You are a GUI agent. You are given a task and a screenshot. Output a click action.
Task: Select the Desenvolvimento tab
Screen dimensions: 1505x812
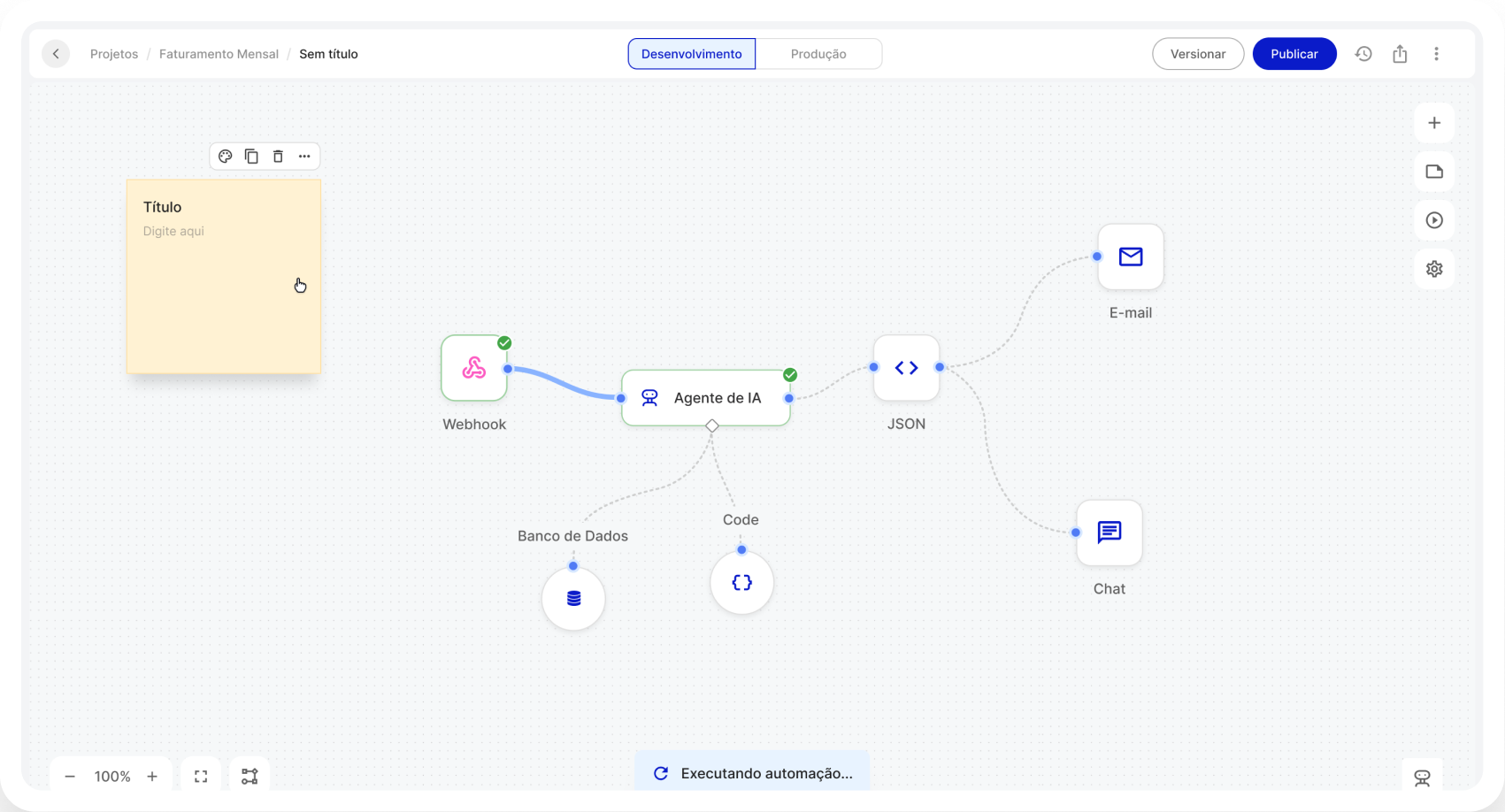point(691,53)
